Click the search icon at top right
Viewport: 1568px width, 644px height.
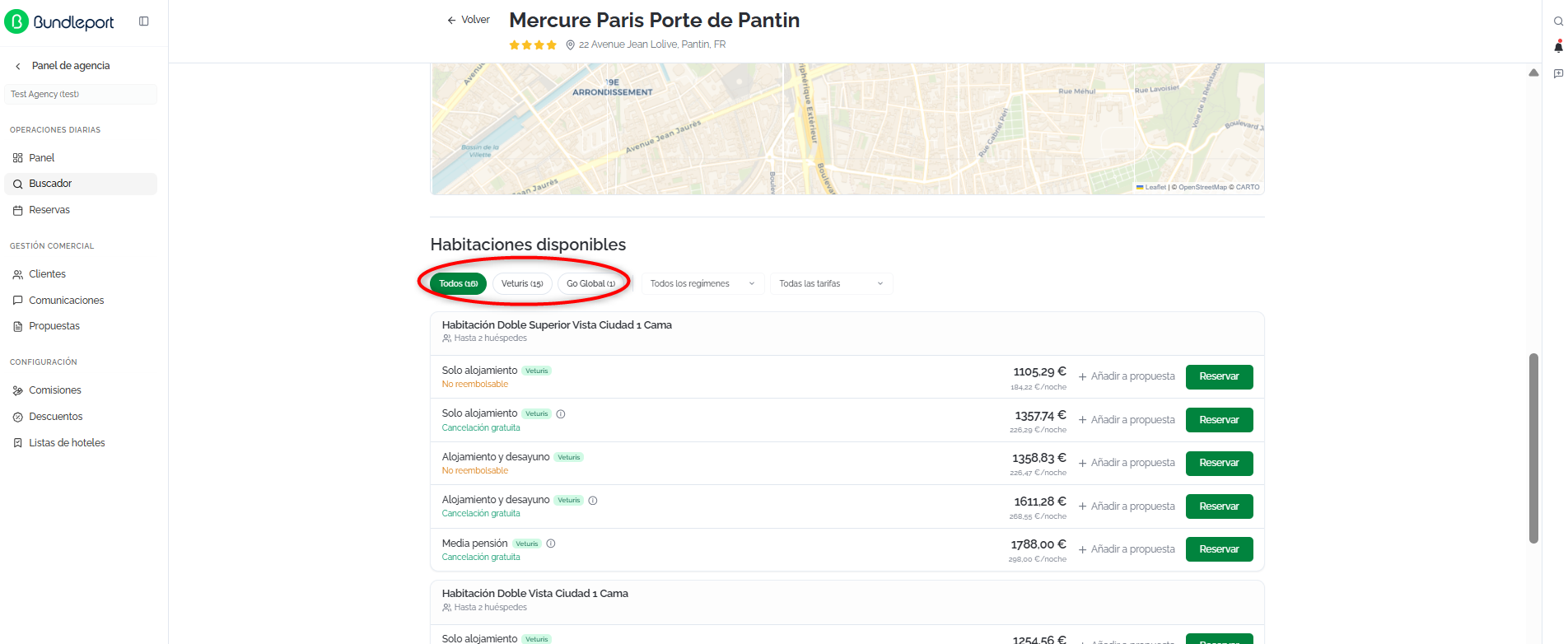tap(1558, 21)
